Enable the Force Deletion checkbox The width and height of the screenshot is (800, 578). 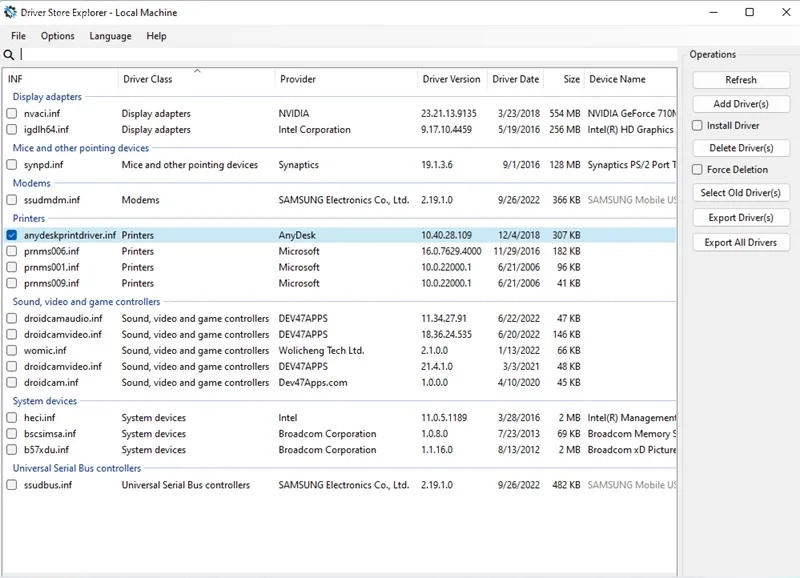pyautogui.click(x=698, y=170)
